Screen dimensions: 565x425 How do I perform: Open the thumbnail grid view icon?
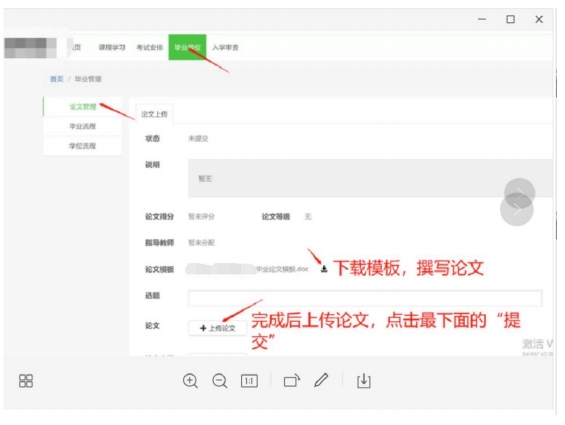(26, 381)
